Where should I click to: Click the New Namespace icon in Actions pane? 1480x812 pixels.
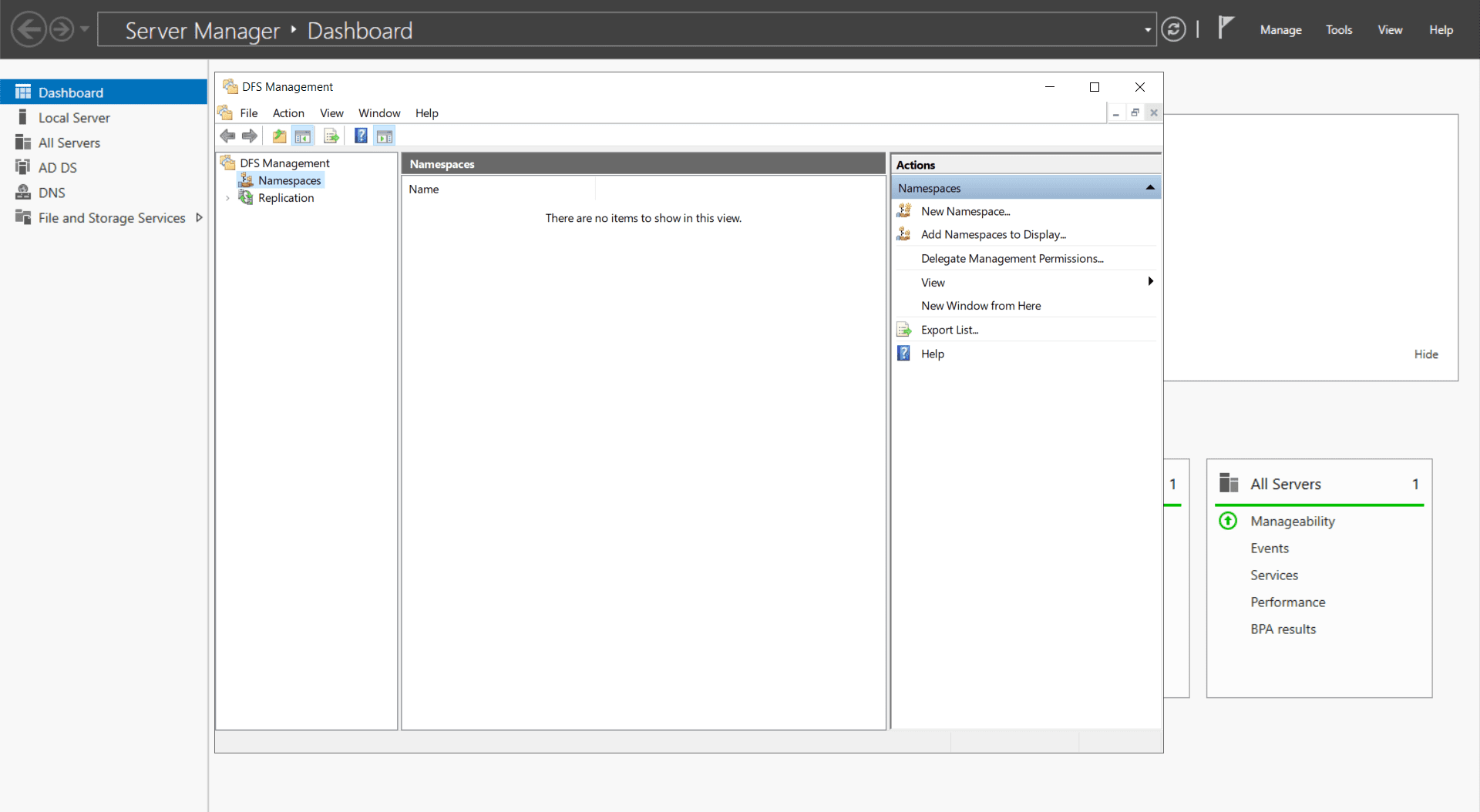tap(904, 211)
